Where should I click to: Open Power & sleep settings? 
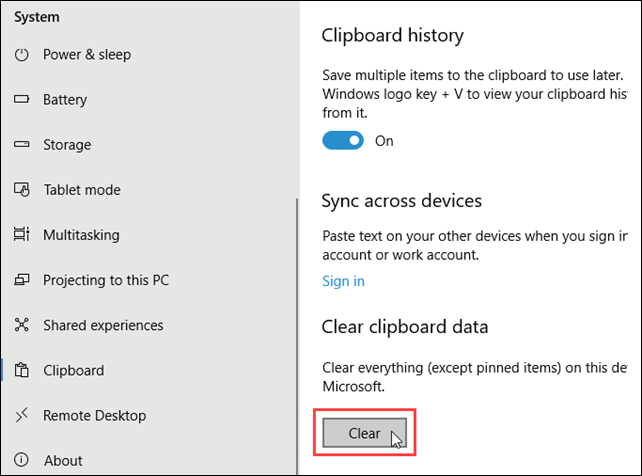tap(87, 54)
